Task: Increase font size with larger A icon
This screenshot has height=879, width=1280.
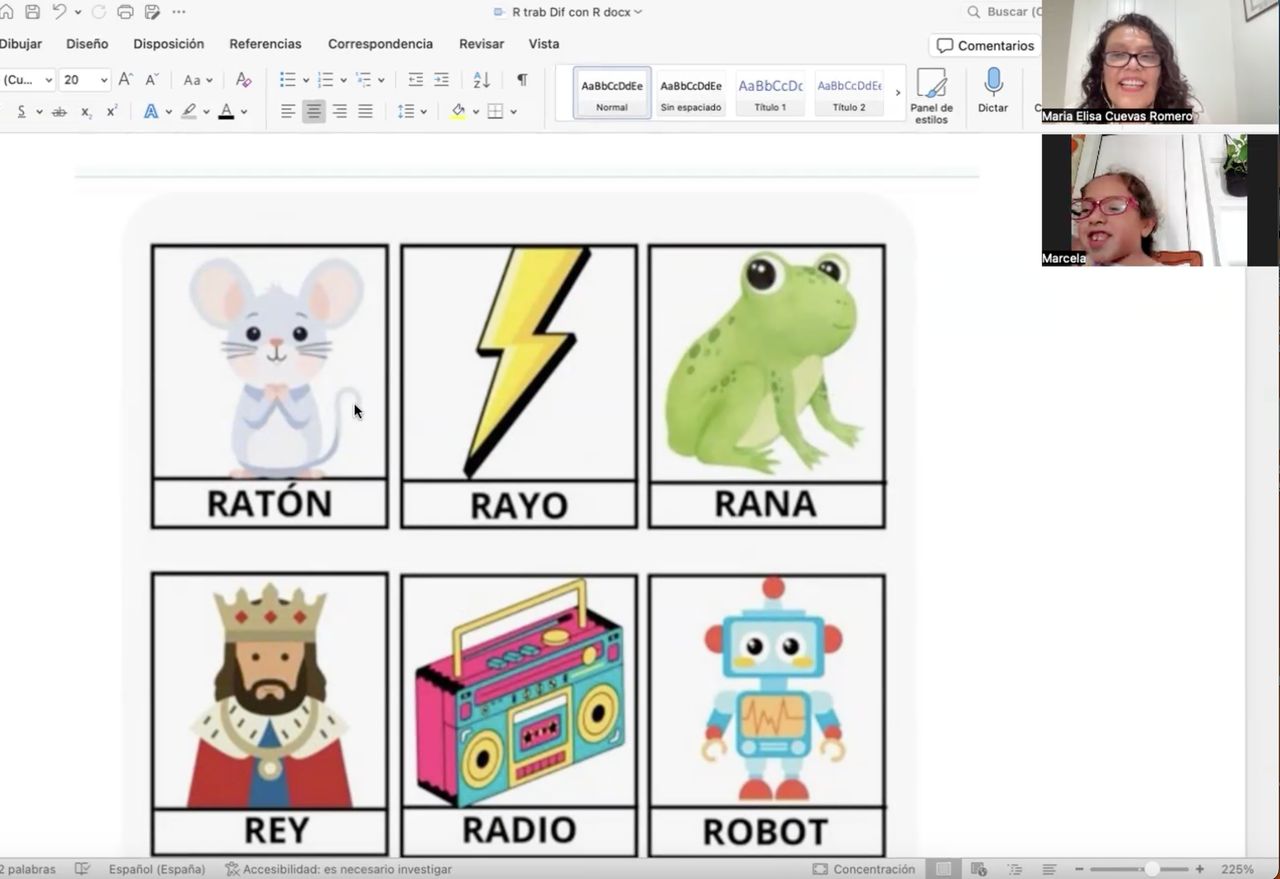Action: (x=125, y=80)
